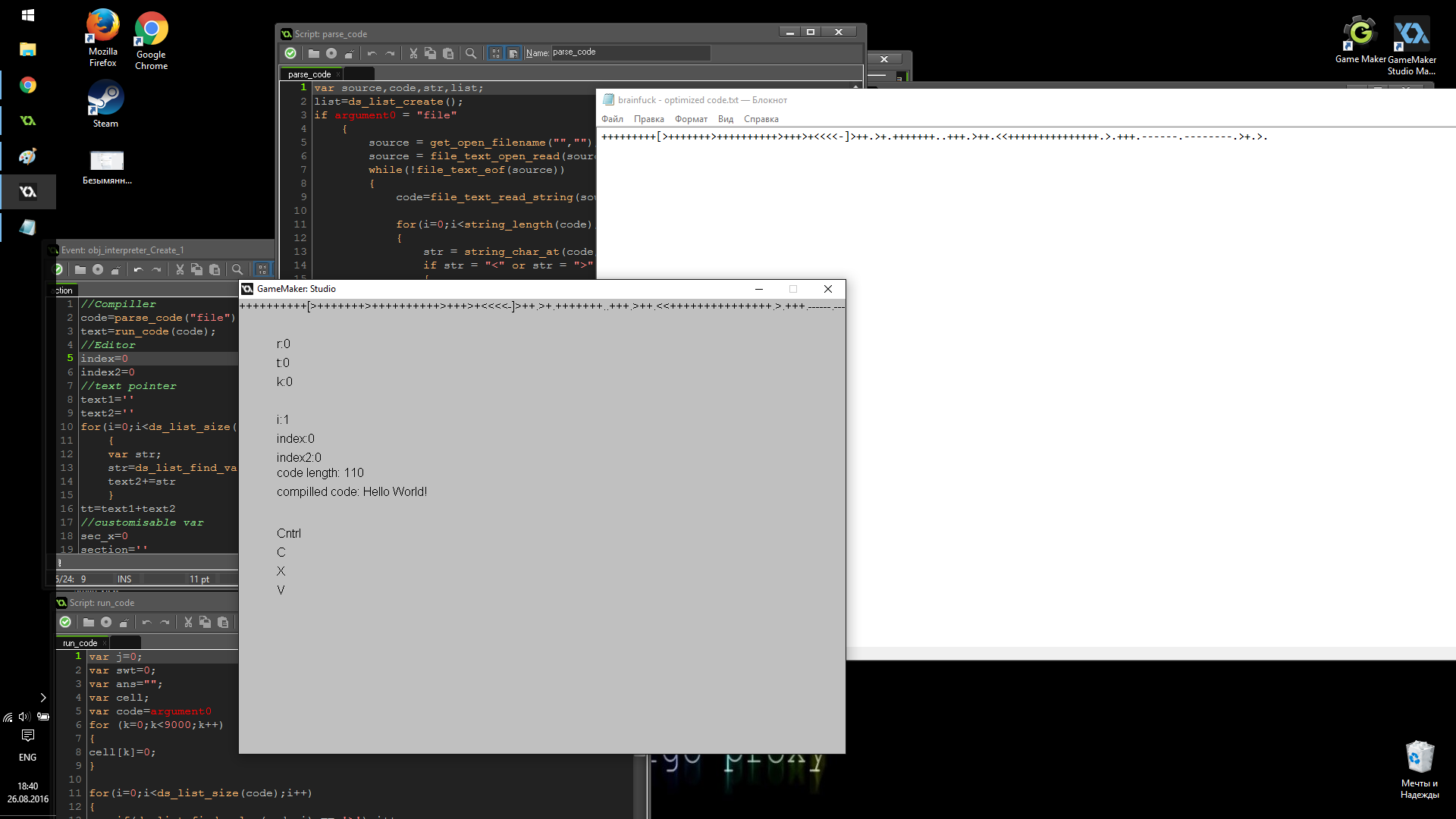Image resolution: width=1456 pixels, height=819 pixels.
Task: Select the parse_code script tab
Action: pos(309,74)
